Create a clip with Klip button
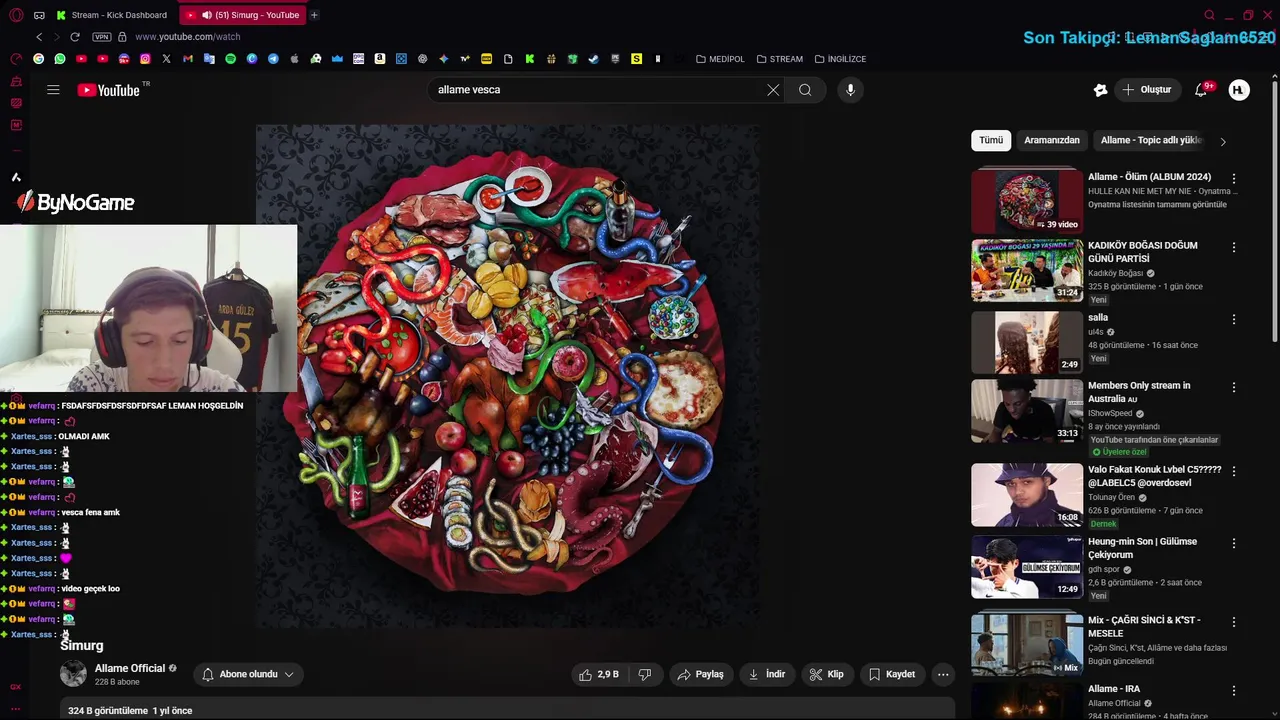The image size is (1280, 720). (x=826, y=675)
